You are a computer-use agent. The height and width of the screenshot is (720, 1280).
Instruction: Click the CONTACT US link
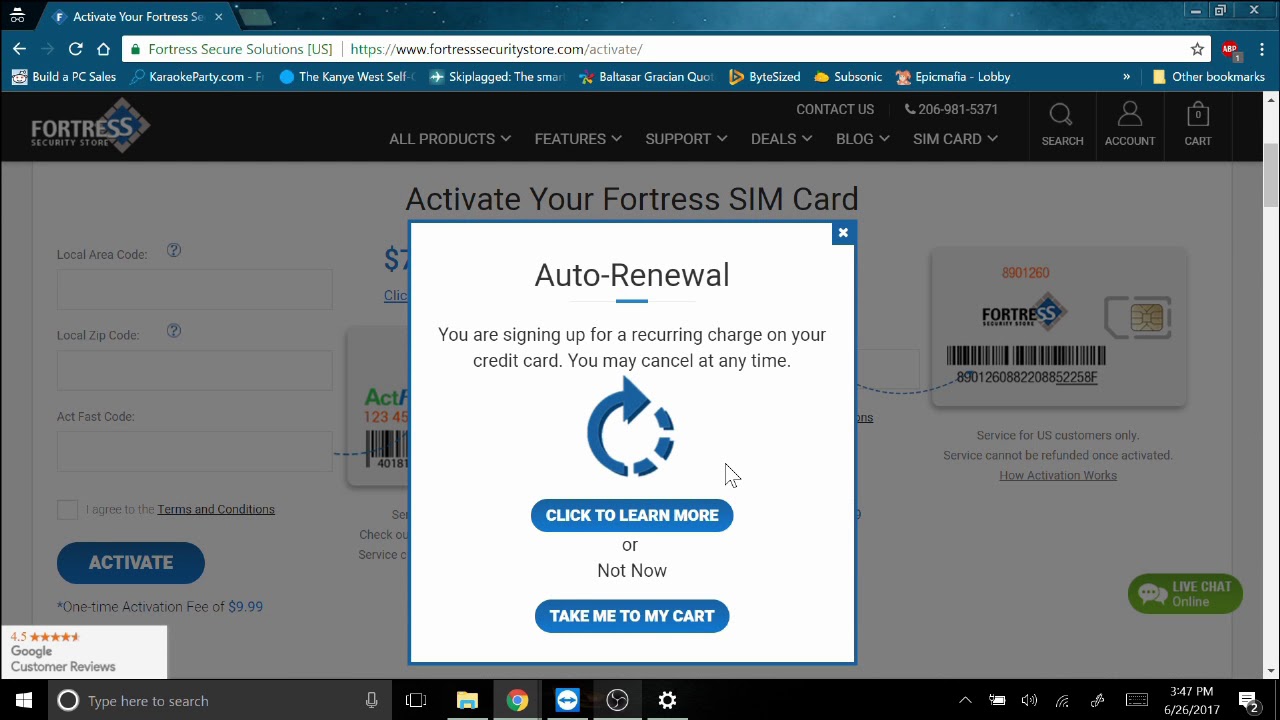tap(835, 109)
